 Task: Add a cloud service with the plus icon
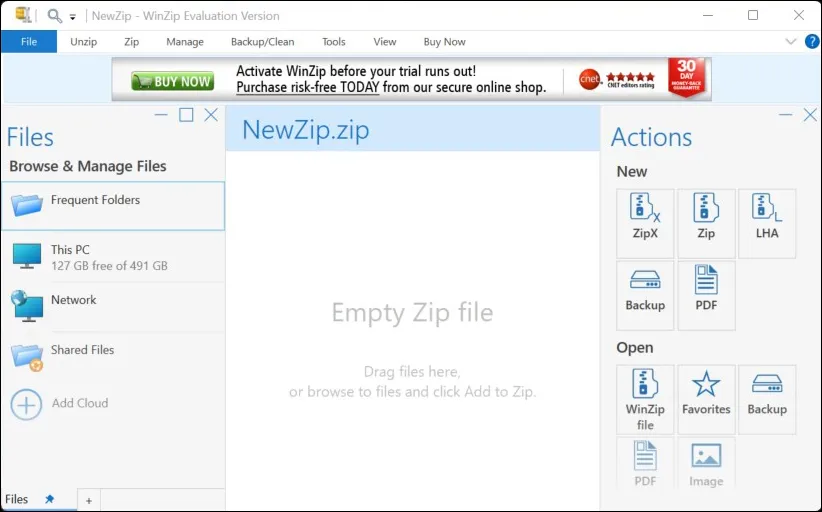click(26, 404)
